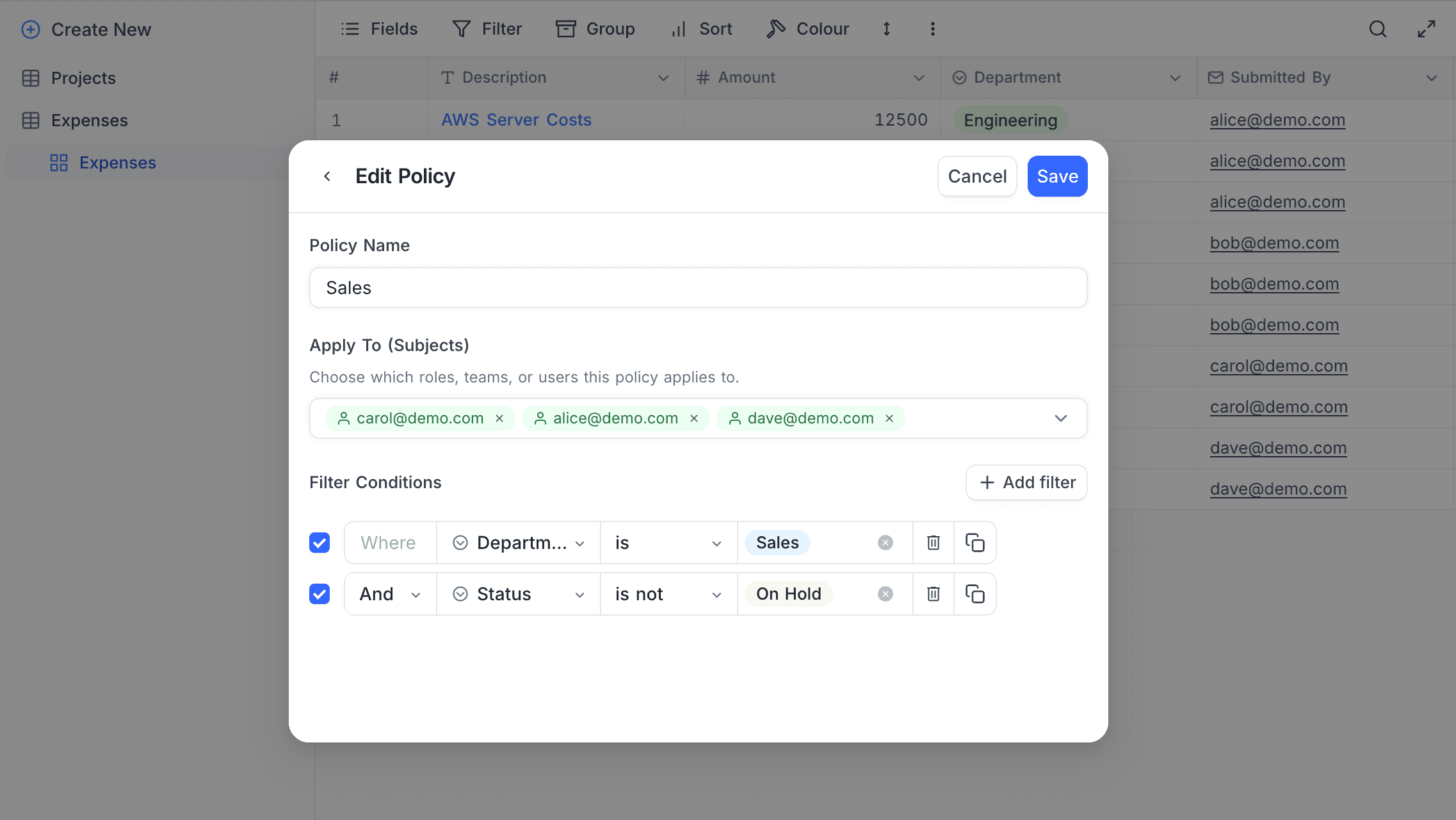
Task: Open search in the table toolbar
Action: coord(1378,29)
